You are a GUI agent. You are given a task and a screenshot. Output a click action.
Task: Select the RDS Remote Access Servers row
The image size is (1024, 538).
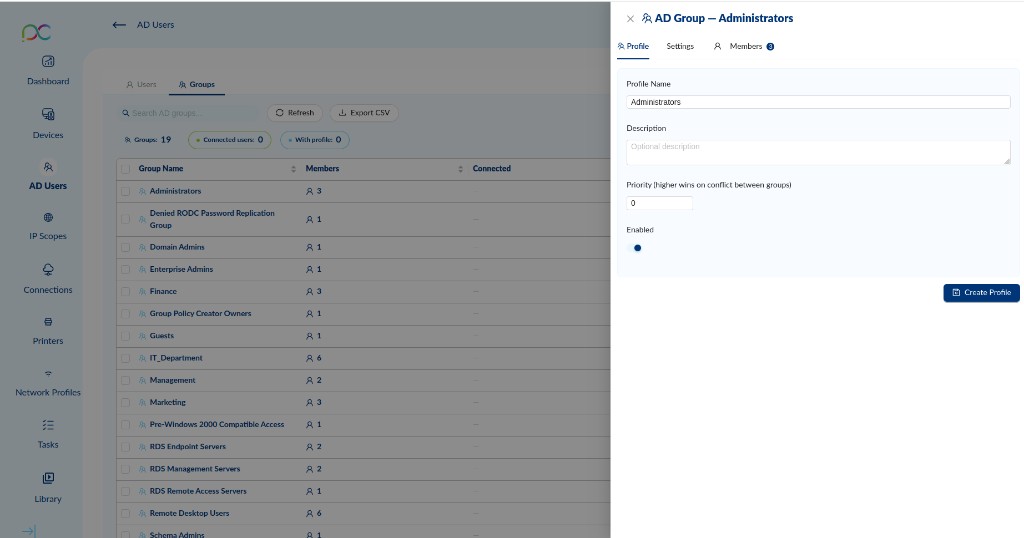click(x=363, y=491)
